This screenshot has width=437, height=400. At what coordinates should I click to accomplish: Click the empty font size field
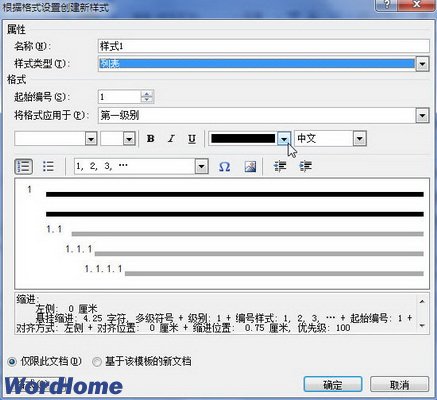[x=112, y=138]
